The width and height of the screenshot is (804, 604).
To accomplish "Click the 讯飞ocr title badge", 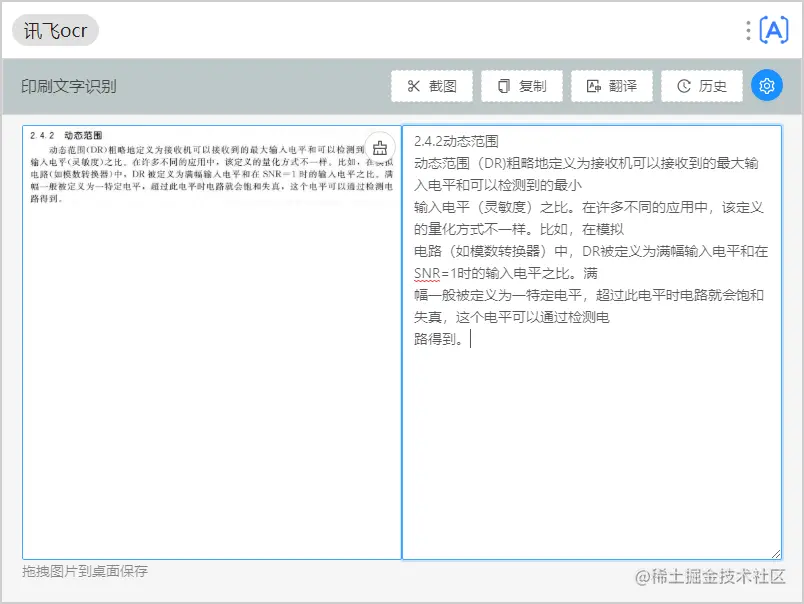I will (x=55, y=30).
